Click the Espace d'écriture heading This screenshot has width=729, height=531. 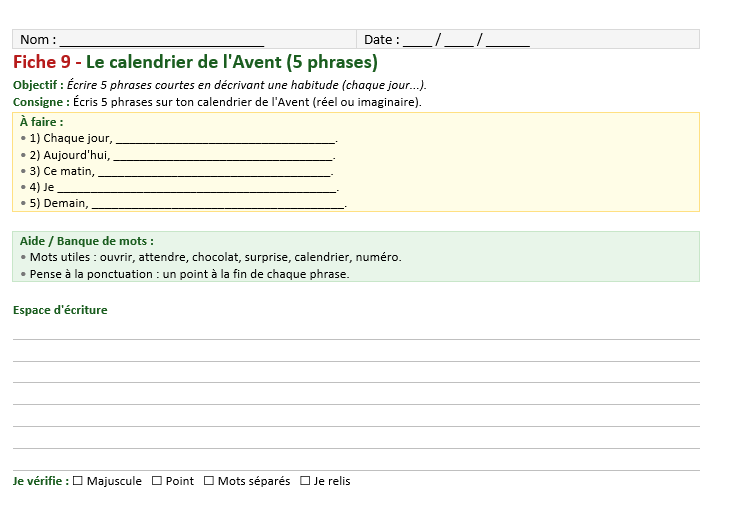click(60, 310)
